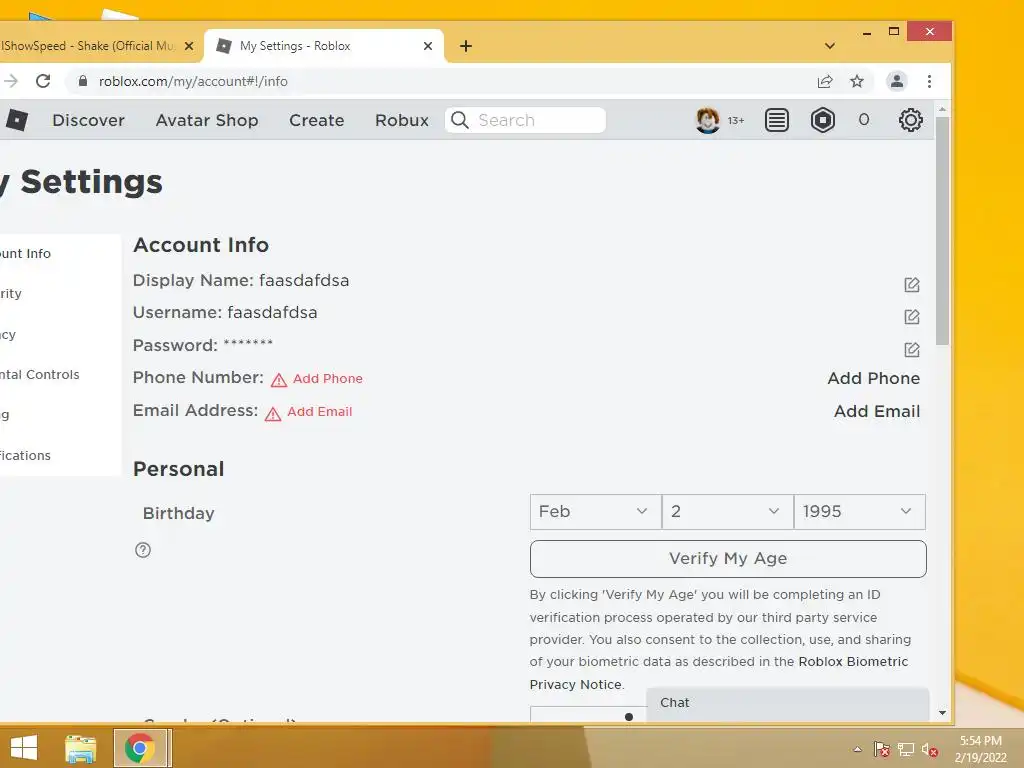Image resolution: width=1024 pixels, height=768 pixels.
Task: Edit the Username pencil icon
Action: [912, 317]
